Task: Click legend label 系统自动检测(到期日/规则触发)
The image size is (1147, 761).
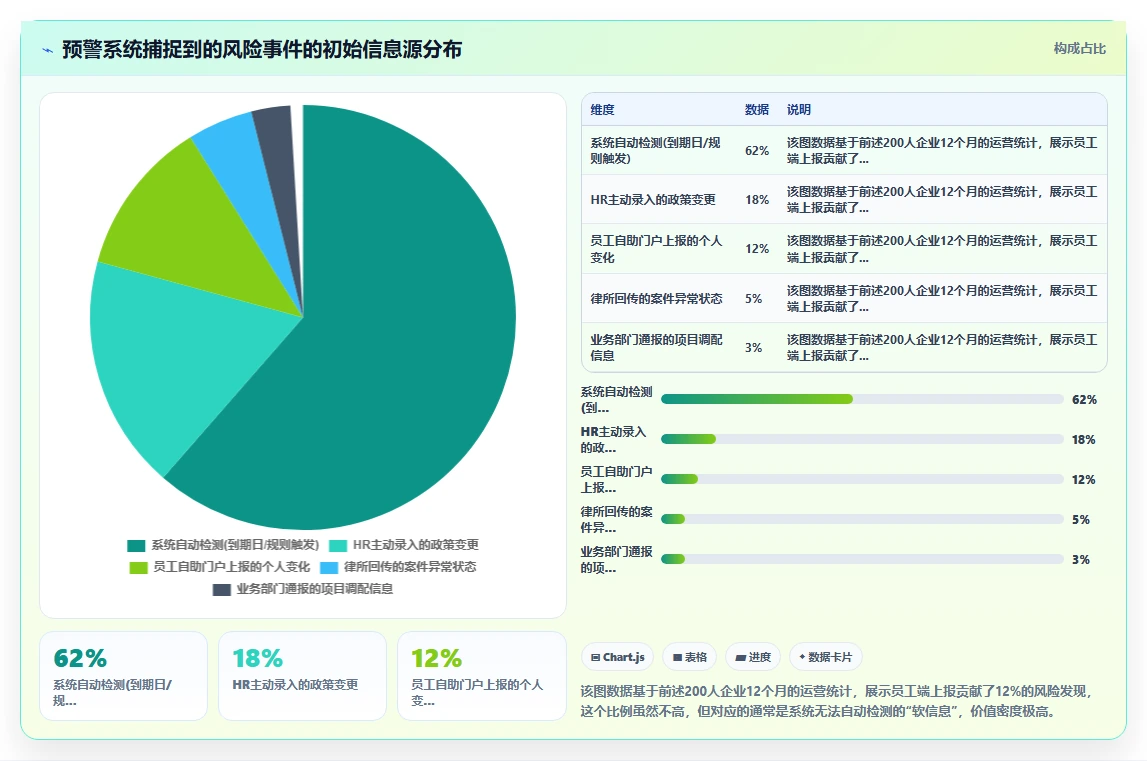Action: click(235, 545)
